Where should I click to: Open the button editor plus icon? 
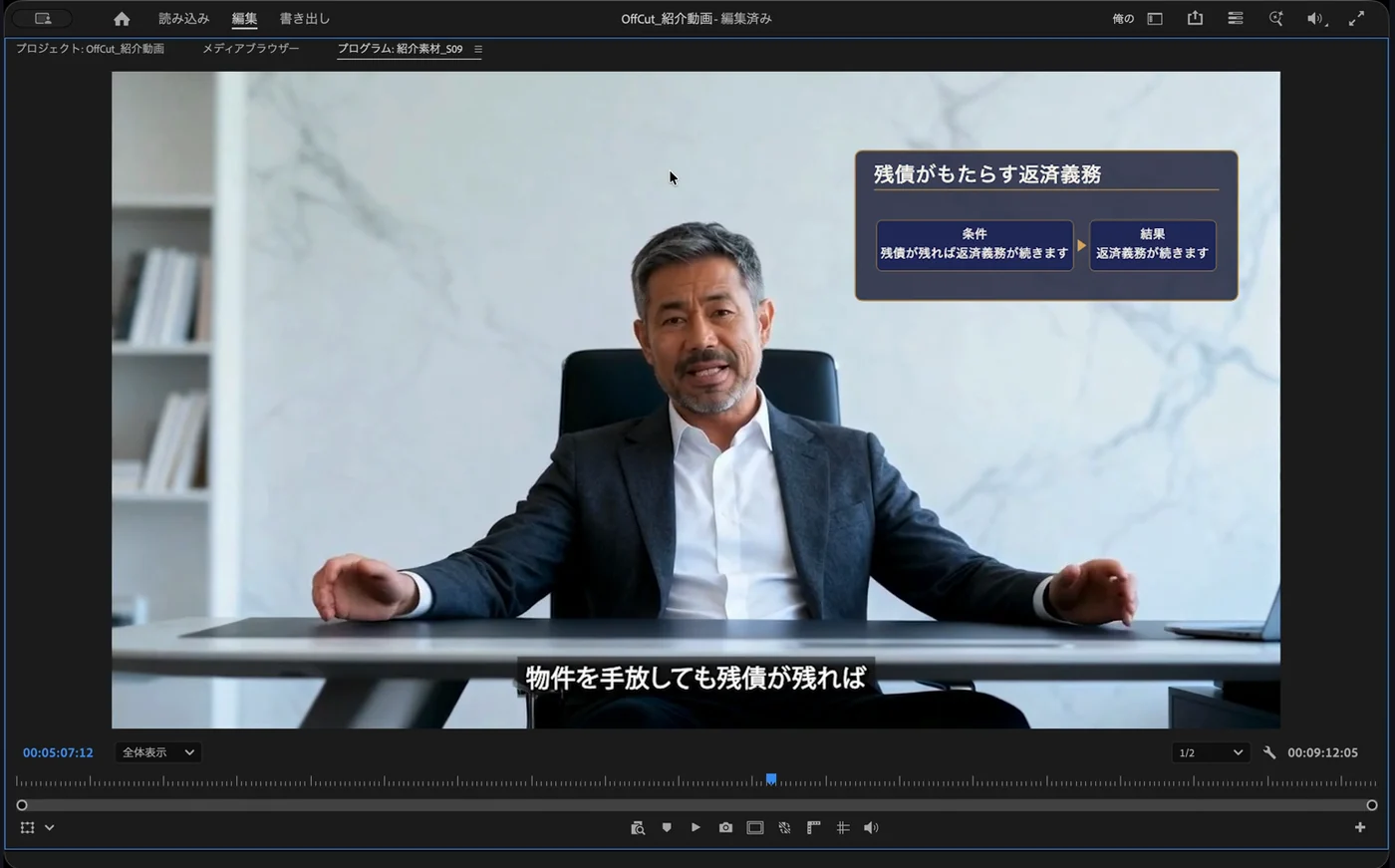click(1359, 828)
